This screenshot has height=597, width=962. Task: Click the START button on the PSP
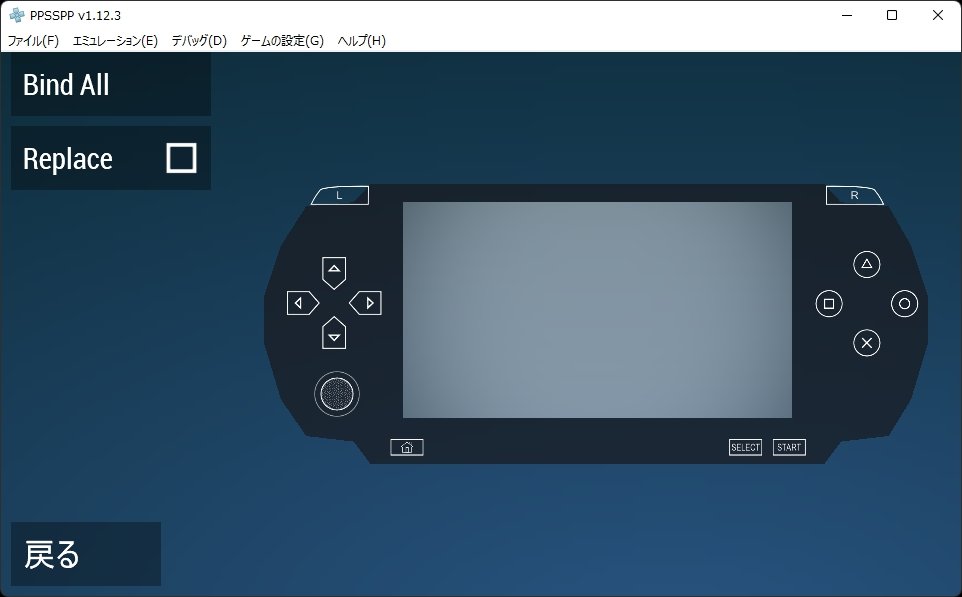[789, 447]
